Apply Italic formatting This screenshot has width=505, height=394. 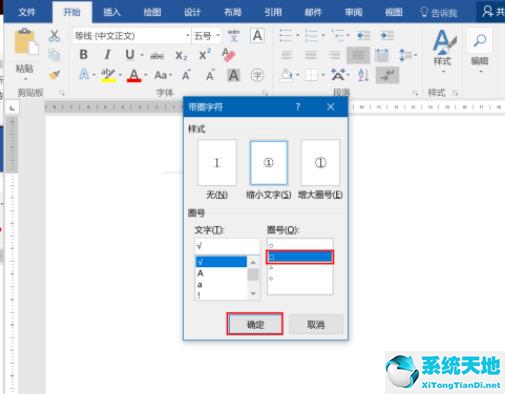point(107,55)
